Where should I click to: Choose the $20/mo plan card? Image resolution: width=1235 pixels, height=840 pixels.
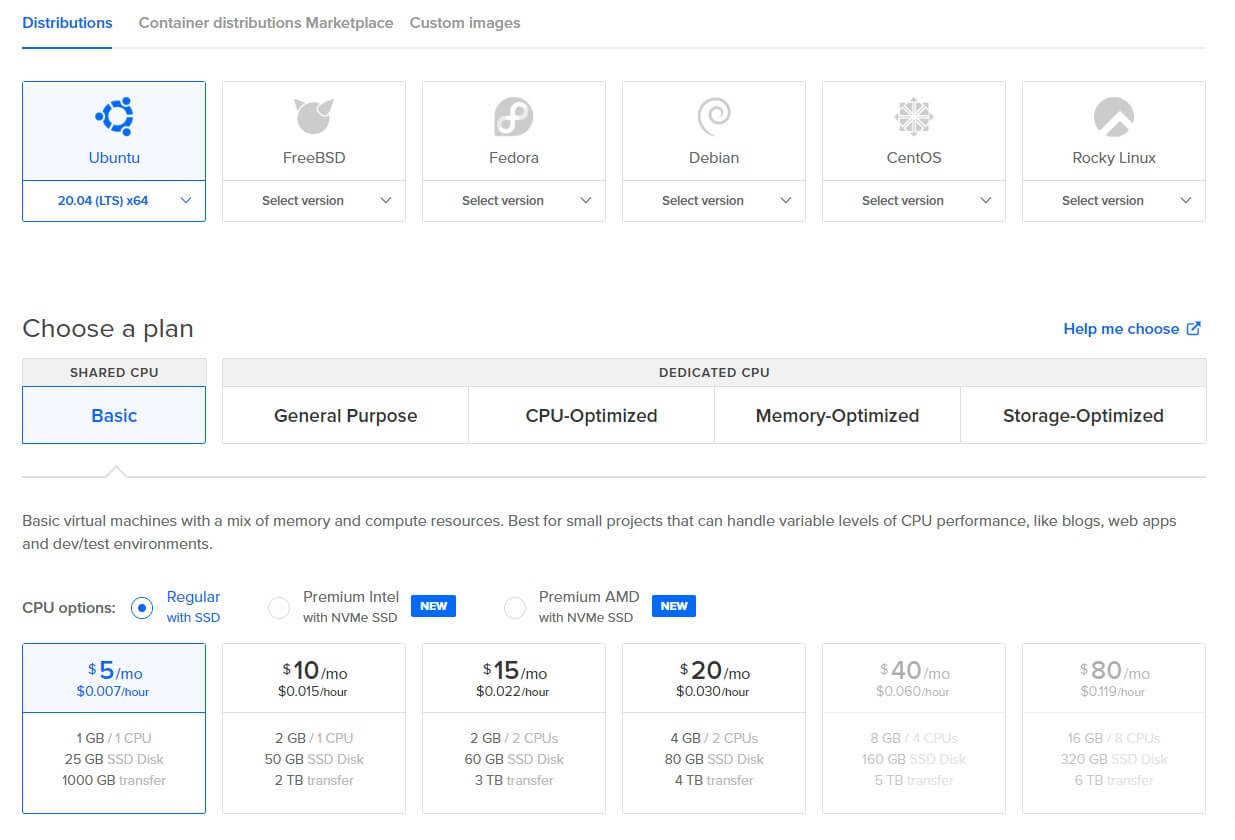[x=714, y=728]
